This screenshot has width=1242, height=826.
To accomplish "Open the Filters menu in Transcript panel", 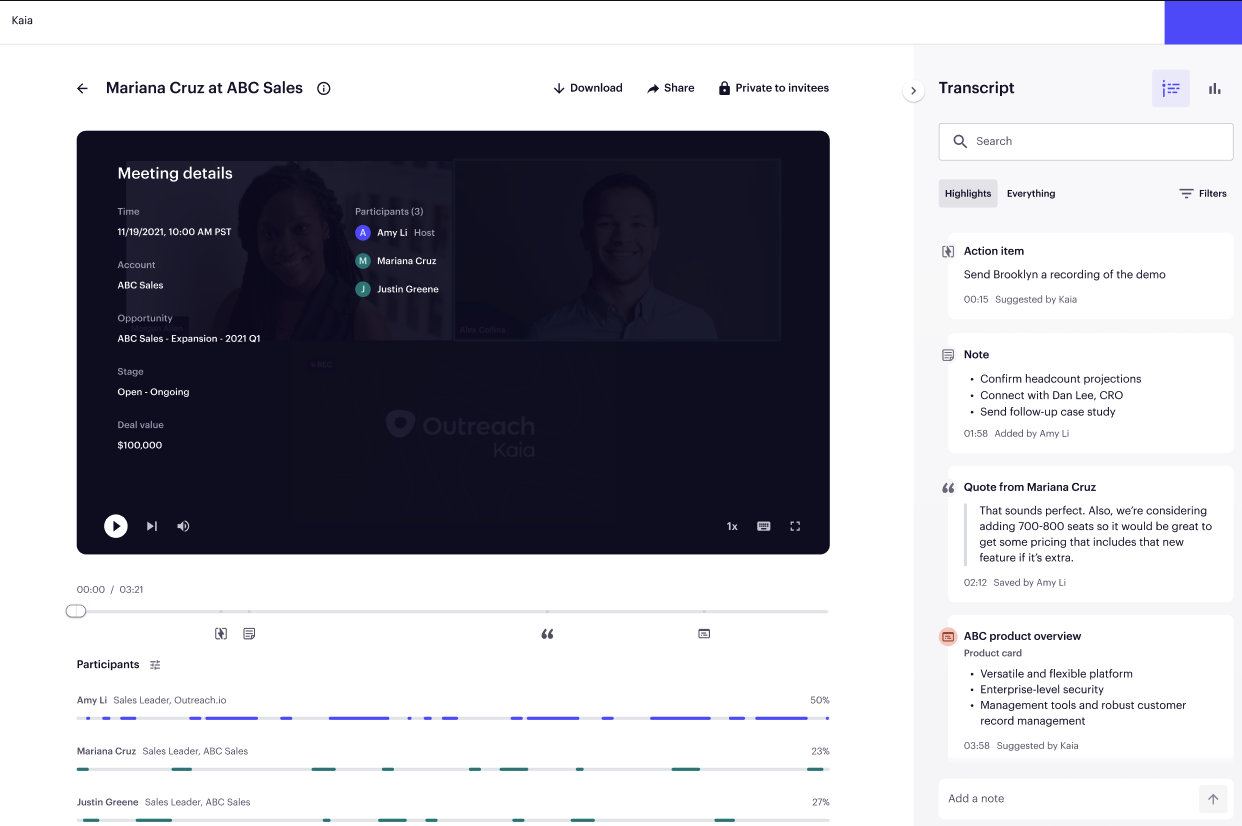I will tap(1203, 193).
